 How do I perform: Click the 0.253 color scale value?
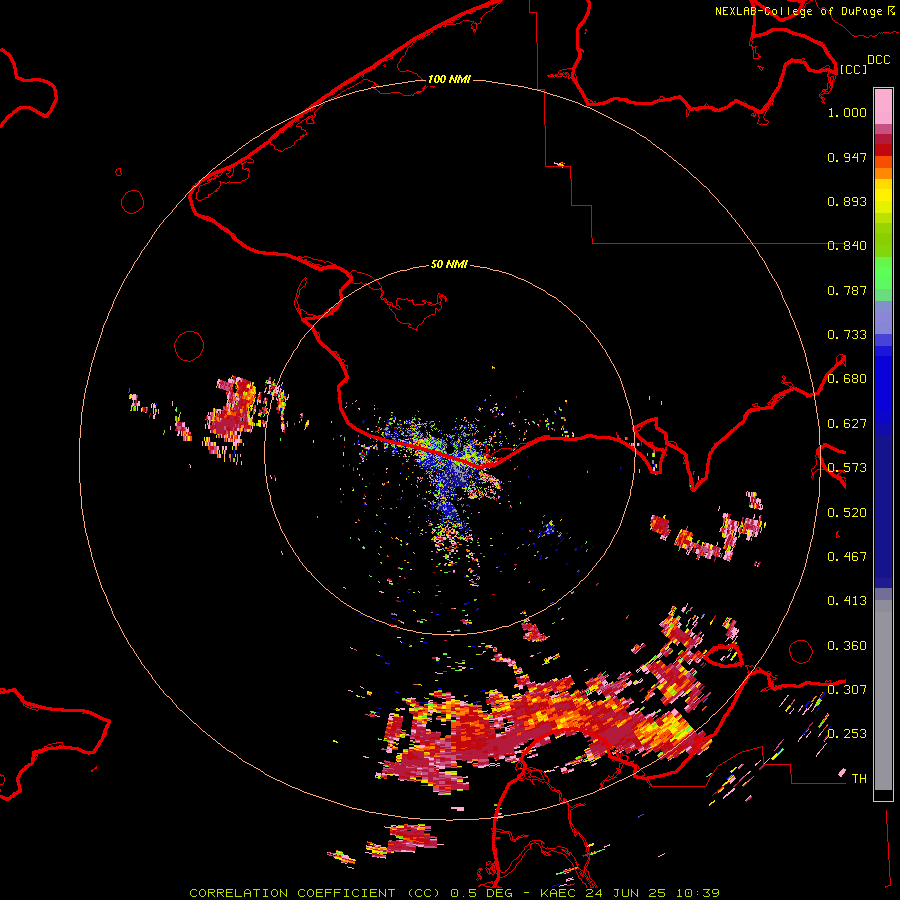click(x=847, y=734)
